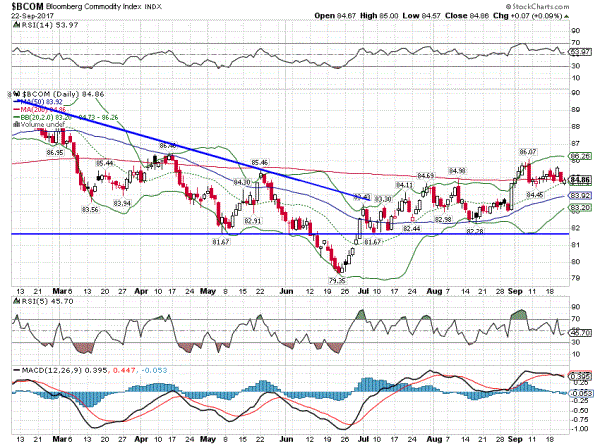Viewport: 600px width, 446px height.
Task: Click the 85.46 May peak label
Action: tap(260, 162)
